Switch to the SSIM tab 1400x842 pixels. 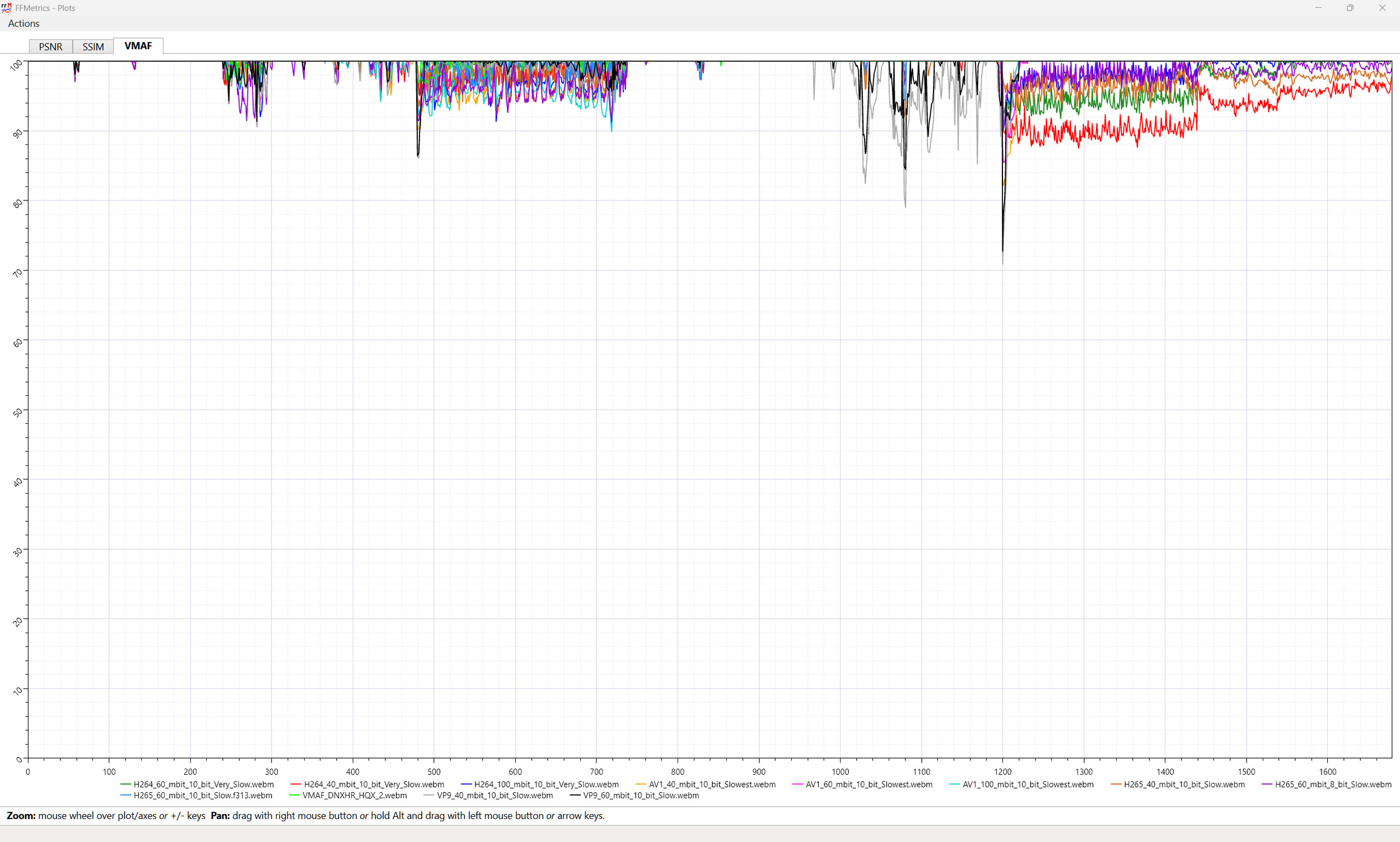(93, 46)
